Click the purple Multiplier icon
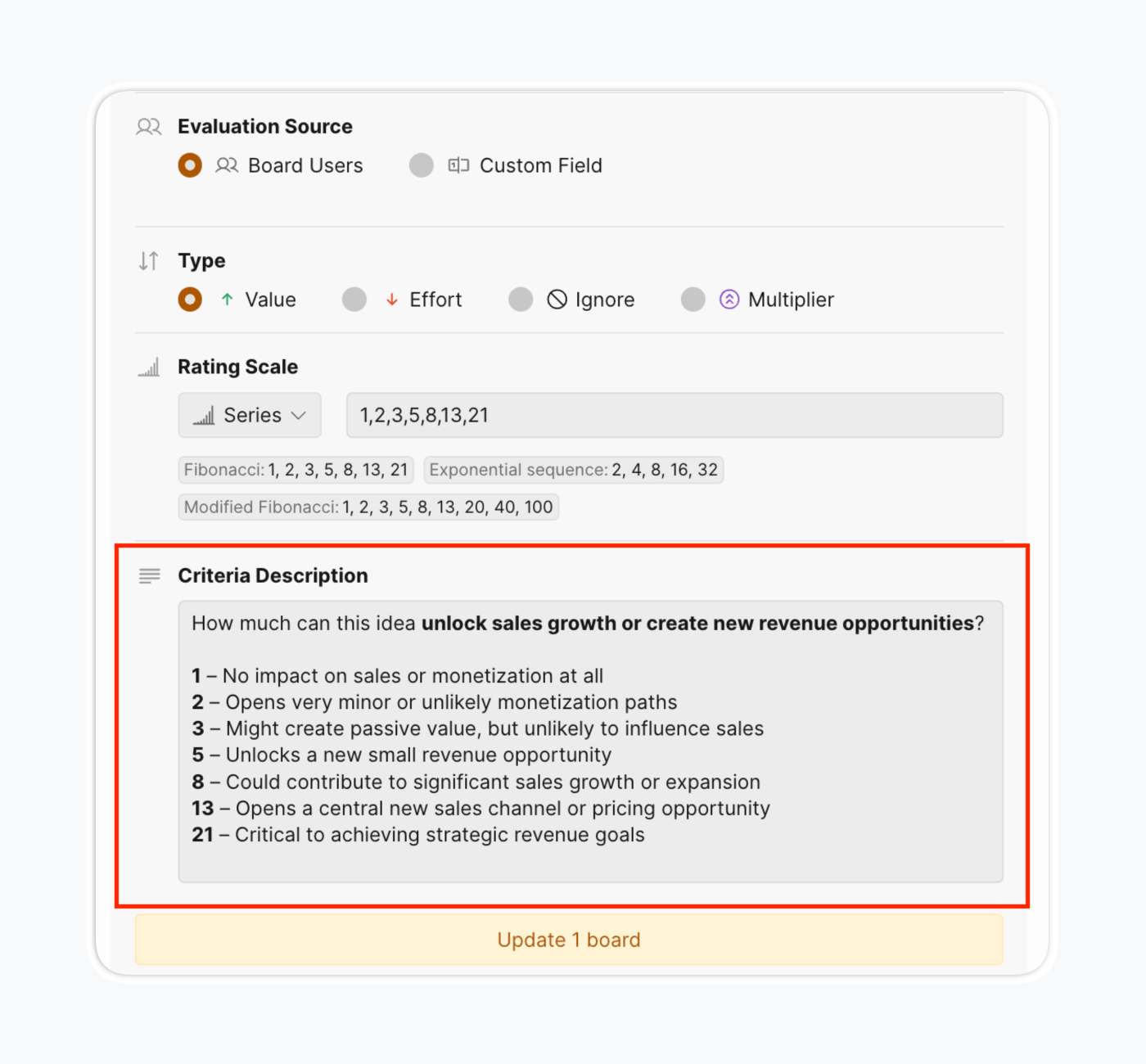 click(x=729, y=300)
